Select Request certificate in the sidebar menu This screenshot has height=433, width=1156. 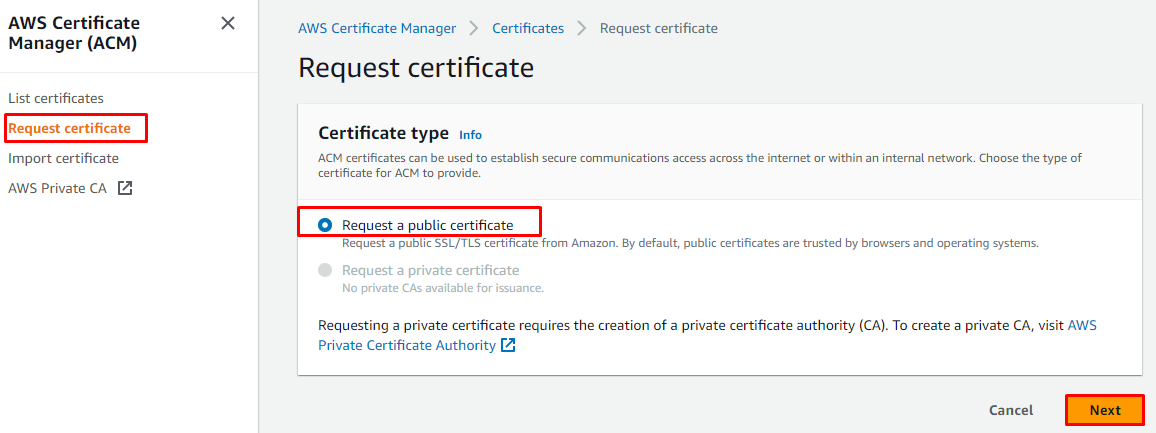click(x=70, y=128)
